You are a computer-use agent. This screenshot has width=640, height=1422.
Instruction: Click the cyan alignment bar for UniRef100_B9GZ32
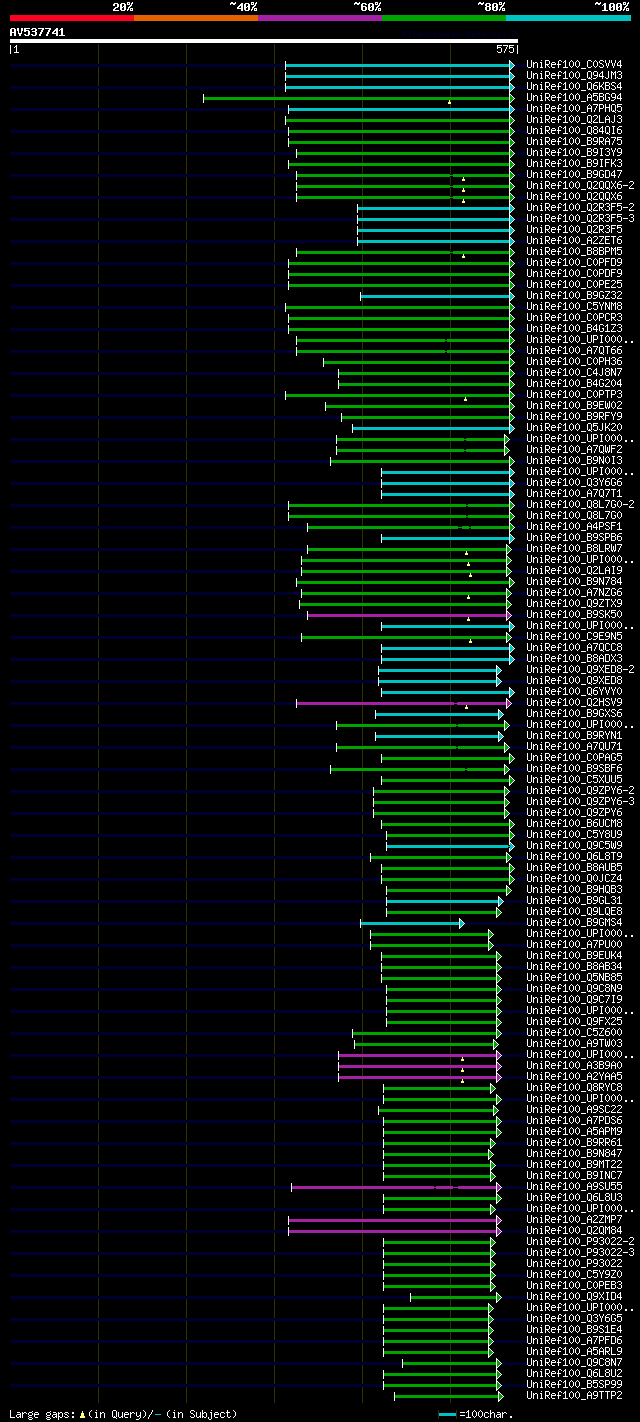coord(437,296)
